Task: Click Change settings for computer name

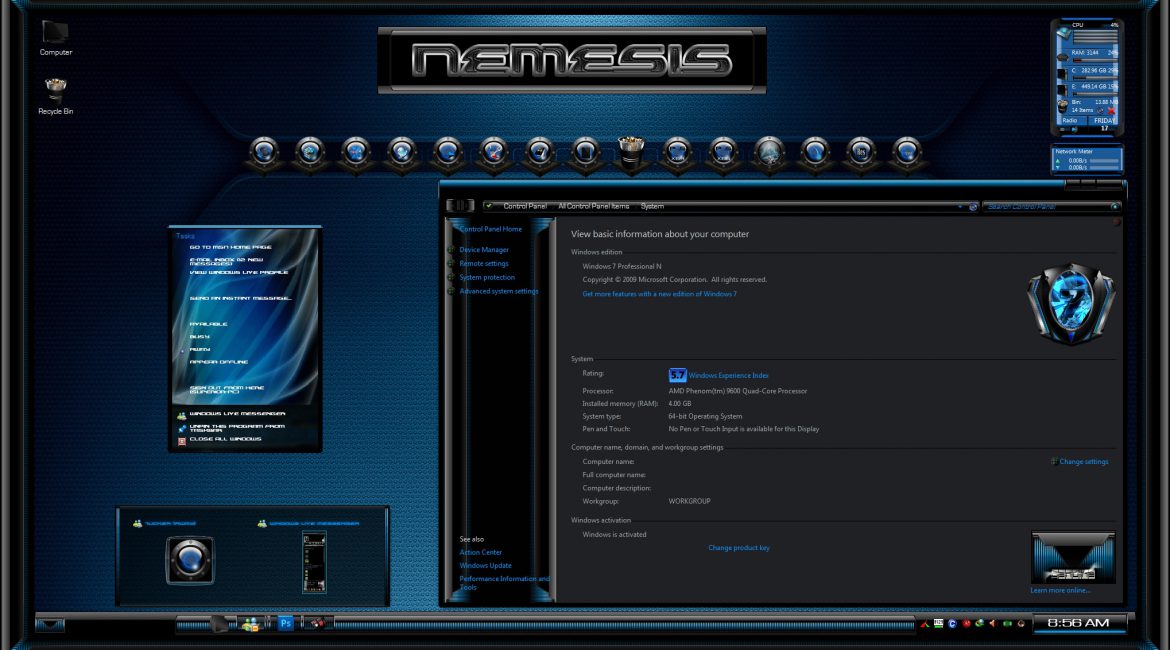Action: (x=1083, y=462)
